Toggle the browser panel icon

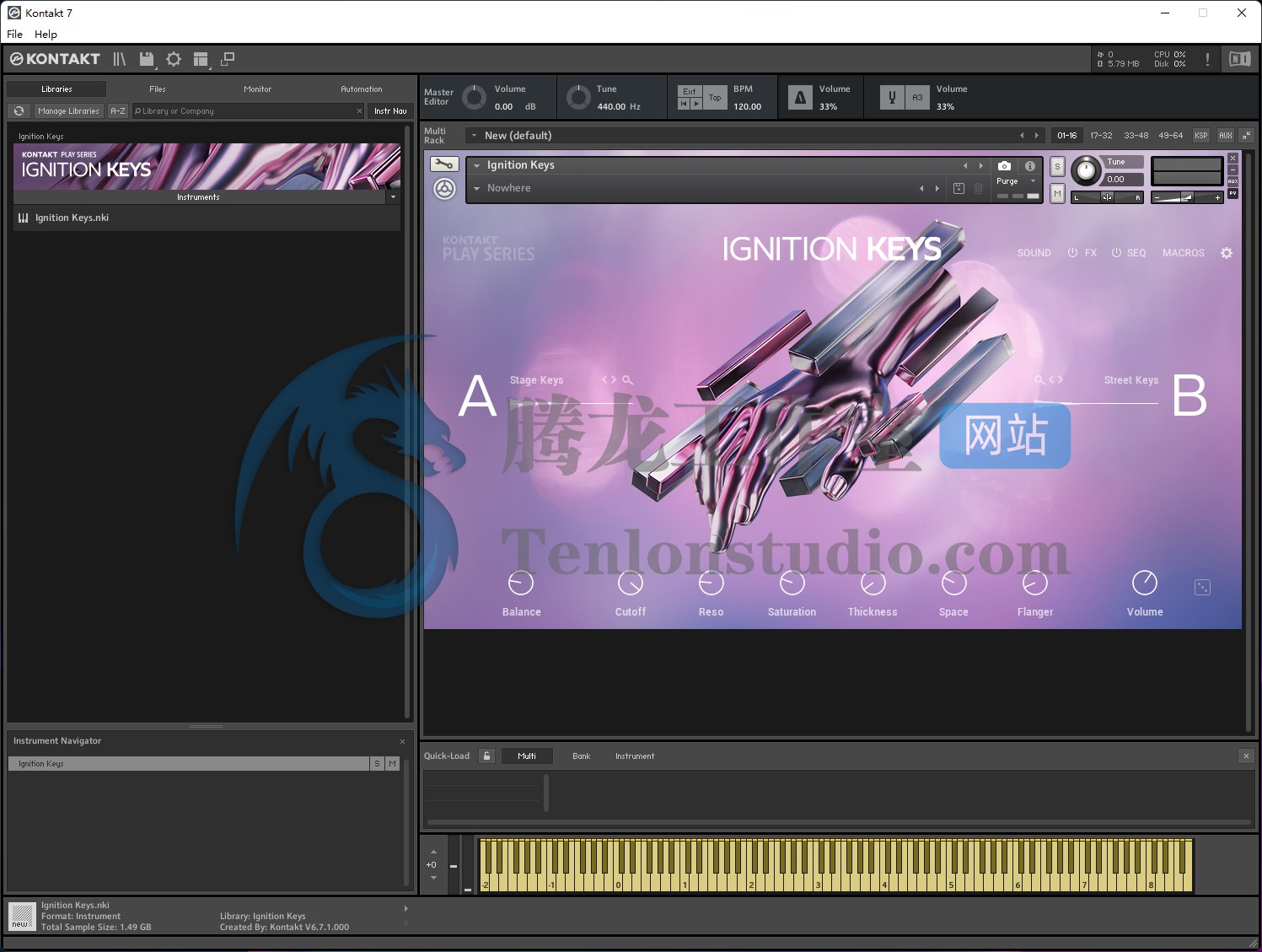point(119,59)
